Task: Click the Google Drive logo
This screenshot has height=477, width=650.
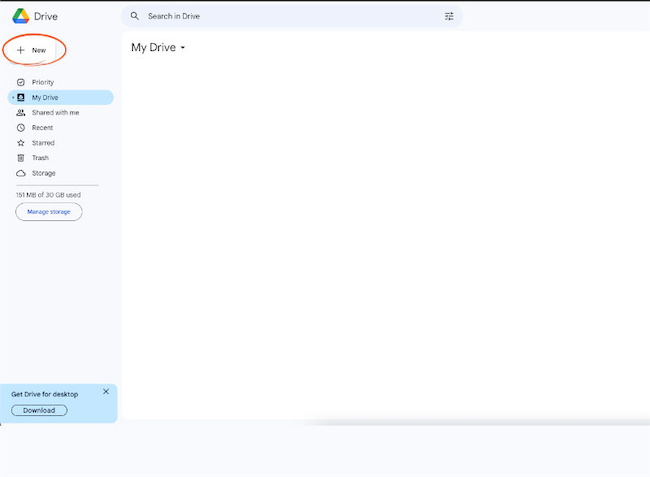Action: click(21, 16)
